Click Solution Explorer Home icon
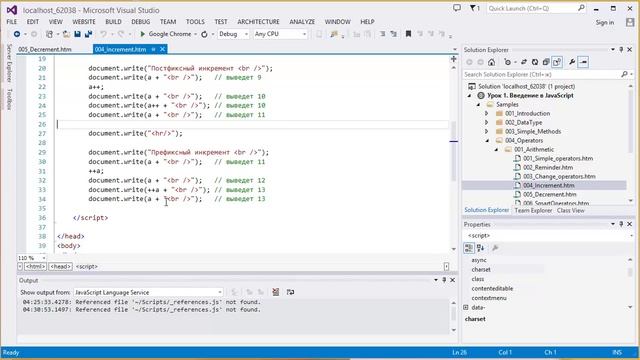This screenshot has width=640, height=360. pyautogui.click(x=491, y=62)
